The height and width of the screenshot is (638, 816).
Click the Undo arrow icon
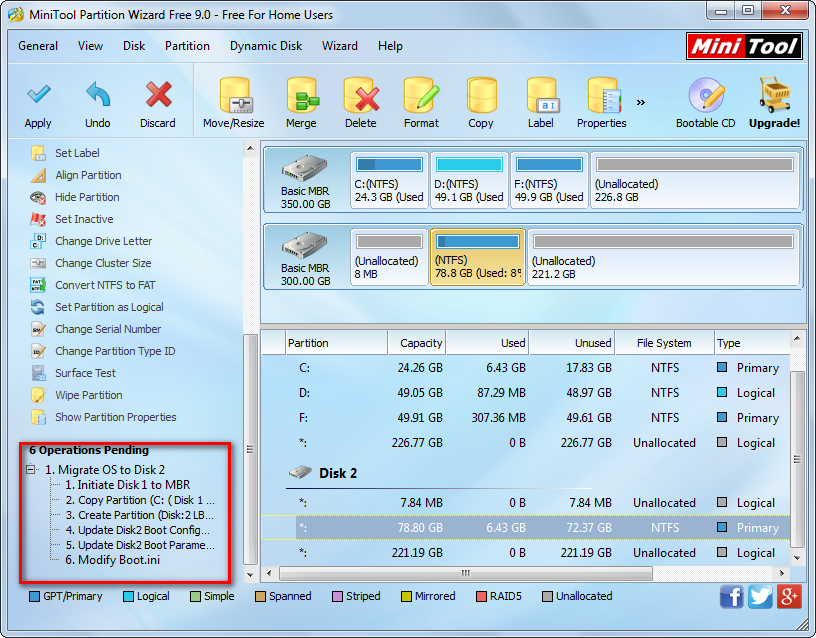click(98, 94)
